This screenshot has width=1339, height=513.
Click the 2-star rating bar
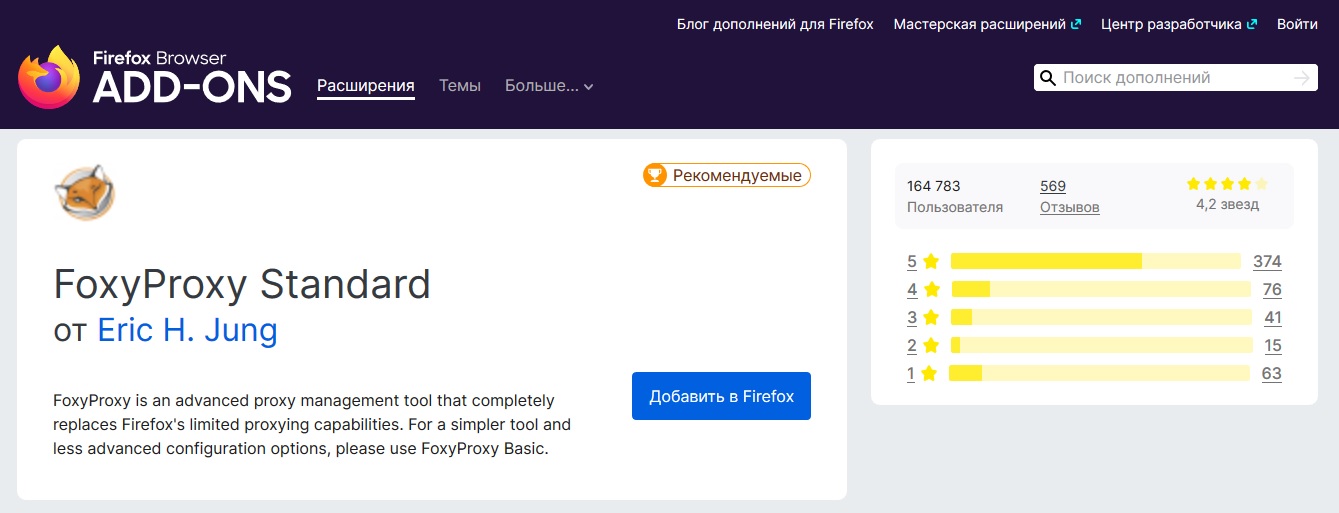(1102, 346)
